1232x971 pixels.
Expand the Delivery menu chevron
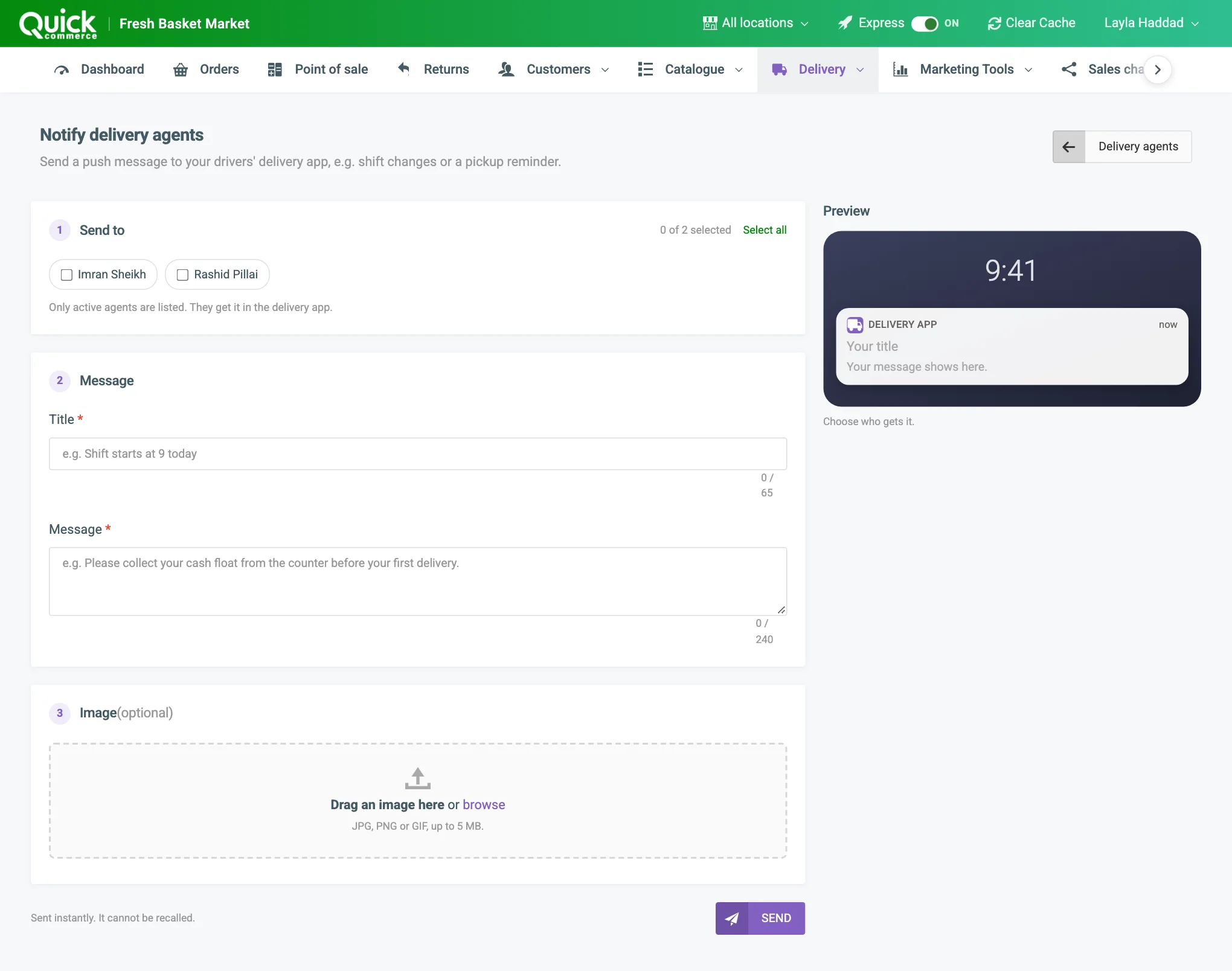860,70
